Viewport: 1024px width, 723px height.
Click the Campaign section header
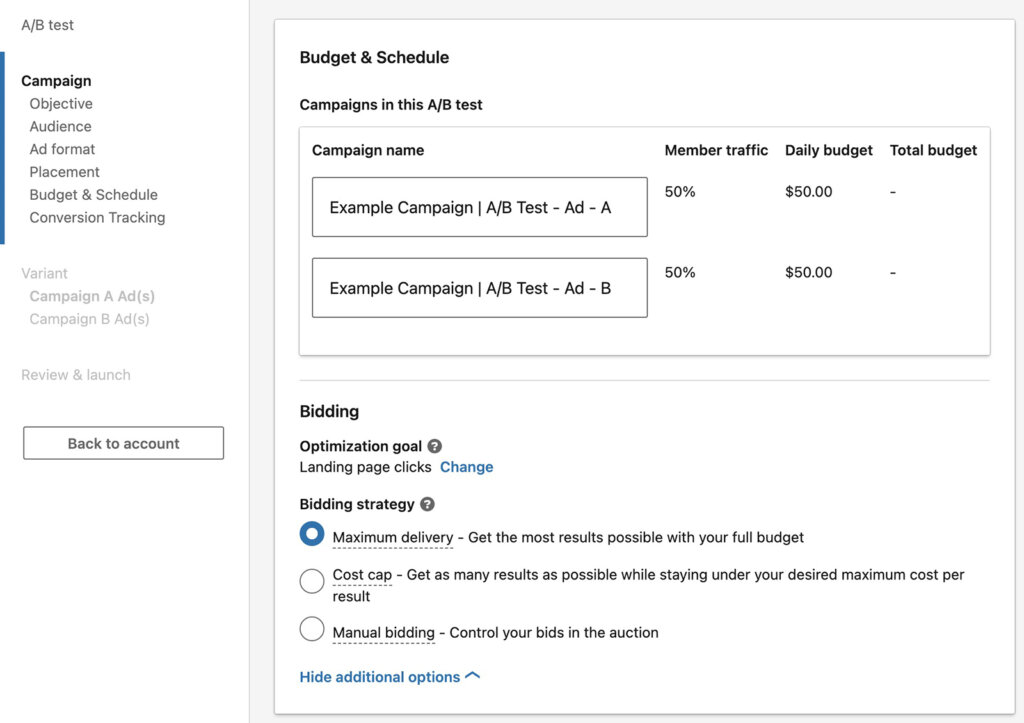click(x=56, y=80)
